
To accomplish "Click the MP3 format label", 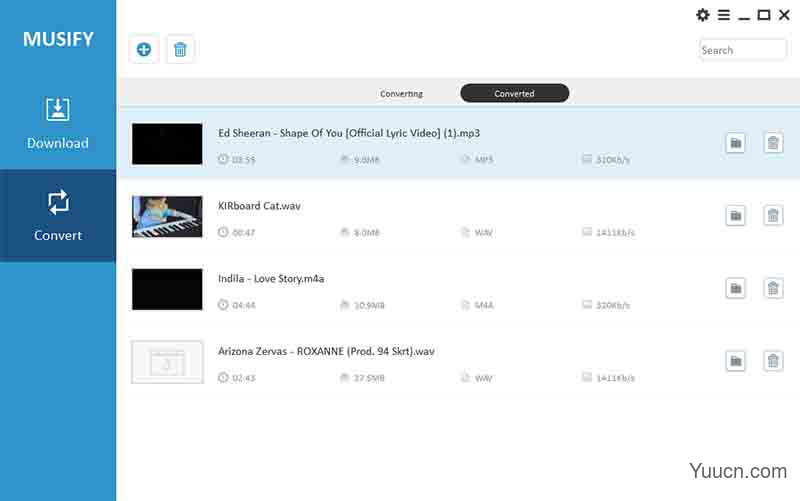I will coord(484,160).
